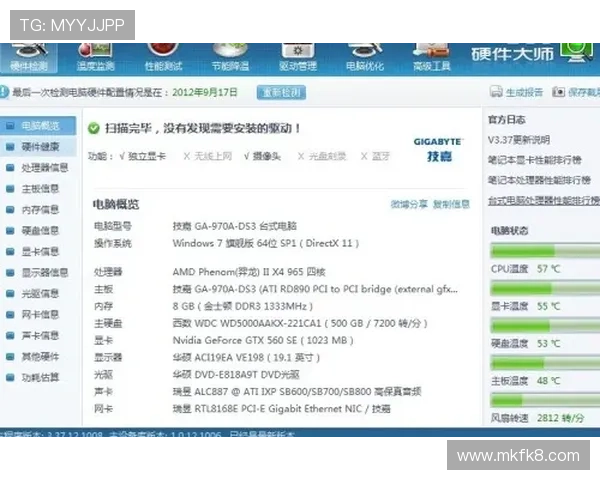Click the 瑞昱 RTL8168E network card value
This screenshot has width=600, height=480.
281,409
